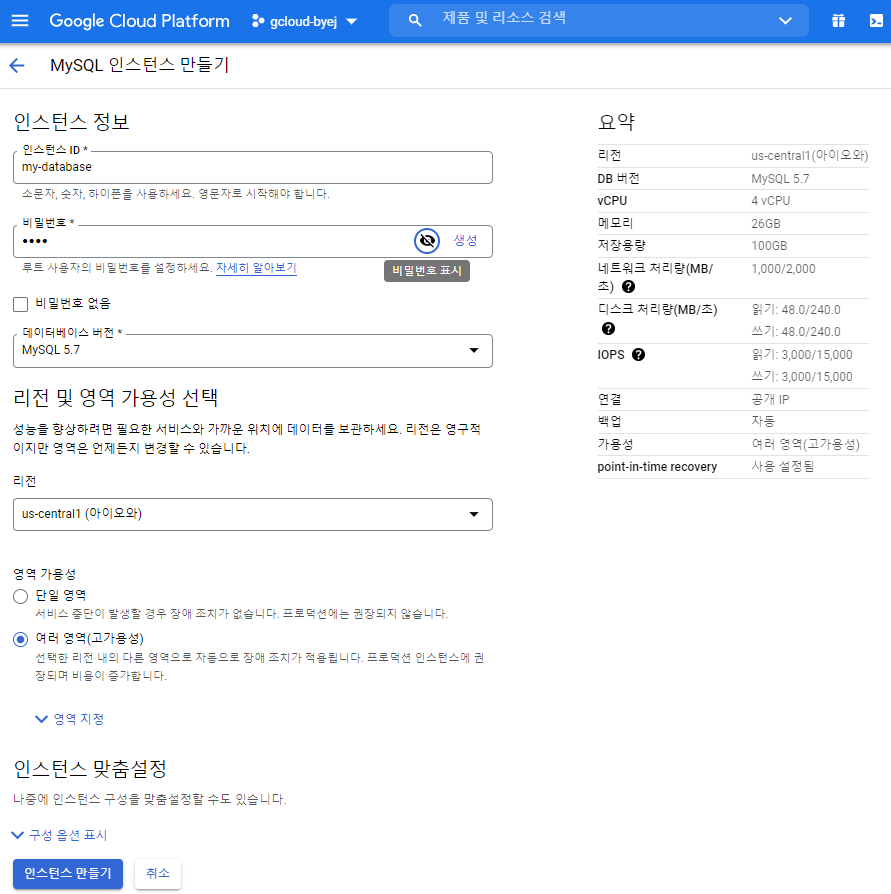Open help for 디스크 처리량
The height and width of the screenshot is (894, 891).
click(x=608, y=328)
